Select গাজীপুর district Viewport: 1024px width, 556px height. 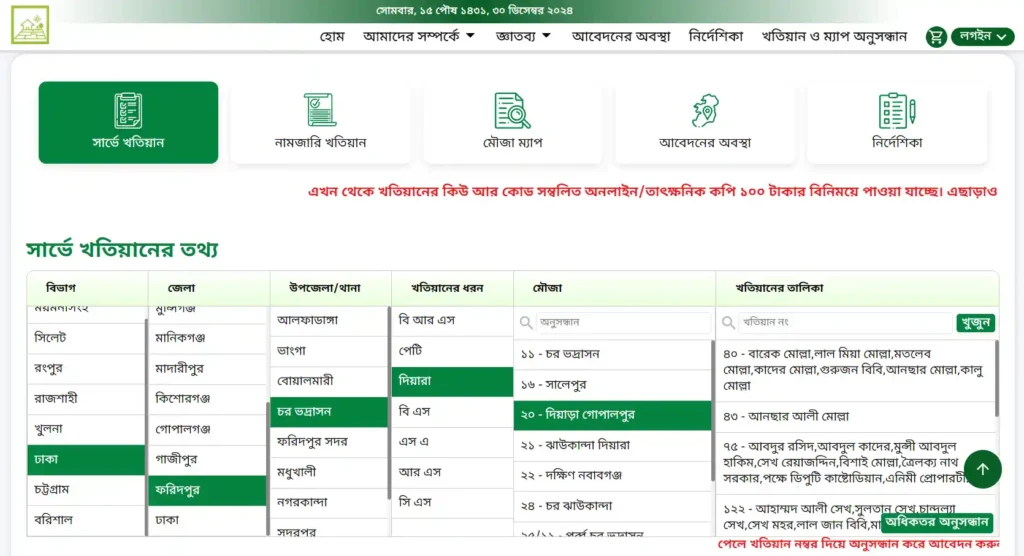[x=207, y=459]
